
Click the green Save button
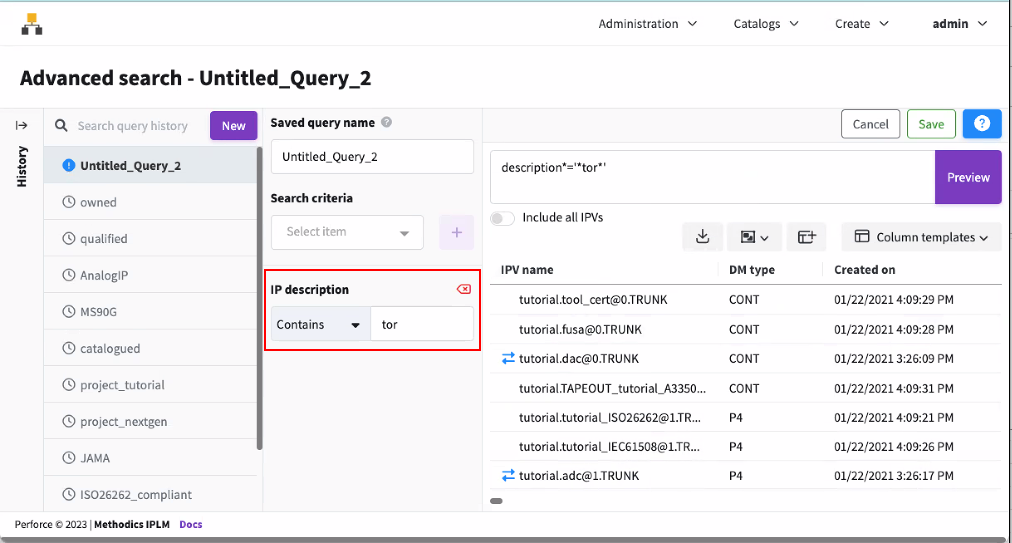(931, 124)
